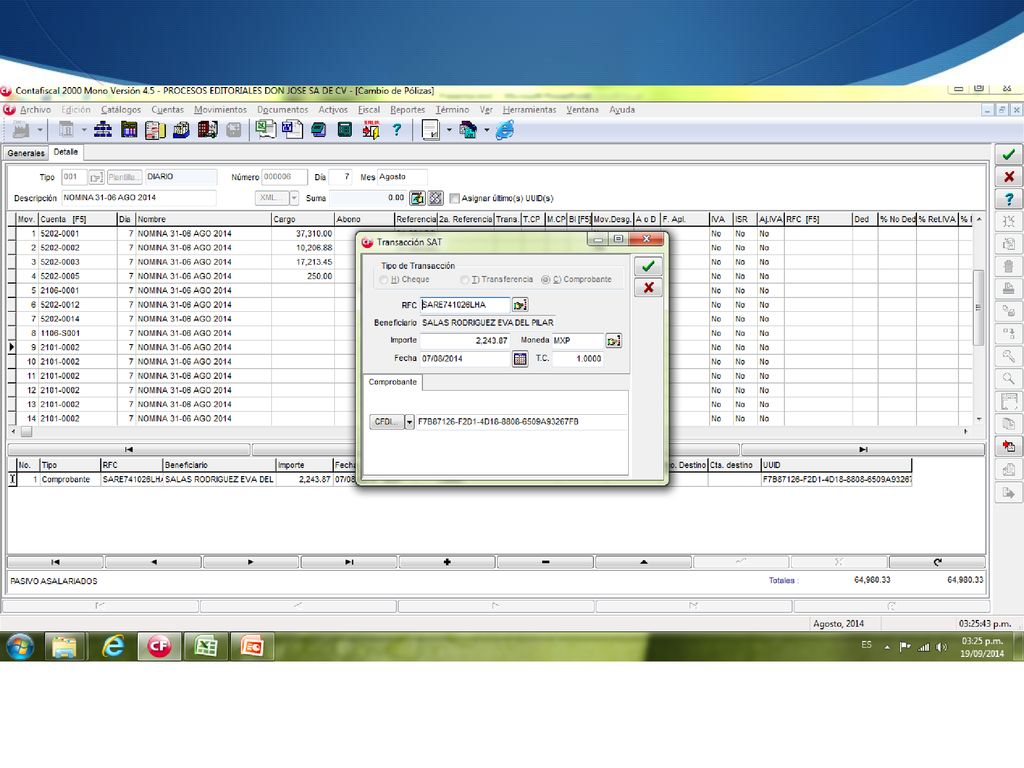Open the Word export toolbar icon
Viewport: 1024px width, 768px height.
292,129
